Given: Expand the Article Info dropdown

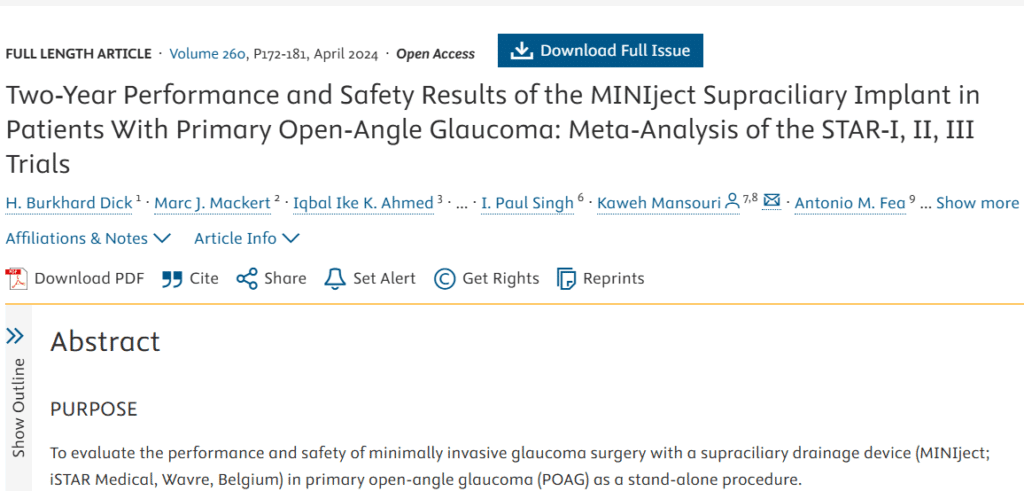Looking at the screenshot, I should coord(247,238).
